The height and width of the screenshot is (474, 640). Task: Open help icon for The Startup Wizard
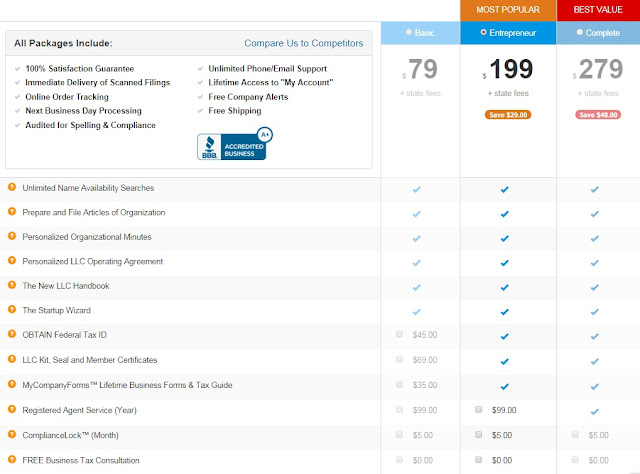tap(12, 311)
